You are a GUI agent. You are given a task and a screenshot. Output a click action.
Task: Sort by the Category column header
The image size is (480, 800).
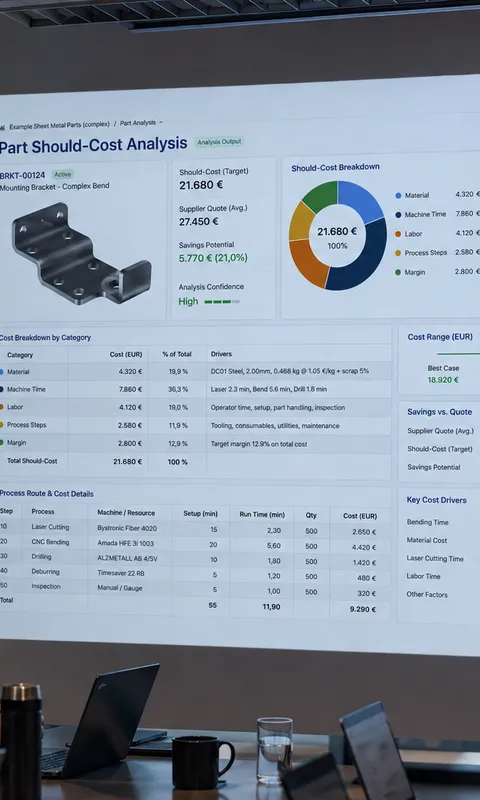coord(20,355)
